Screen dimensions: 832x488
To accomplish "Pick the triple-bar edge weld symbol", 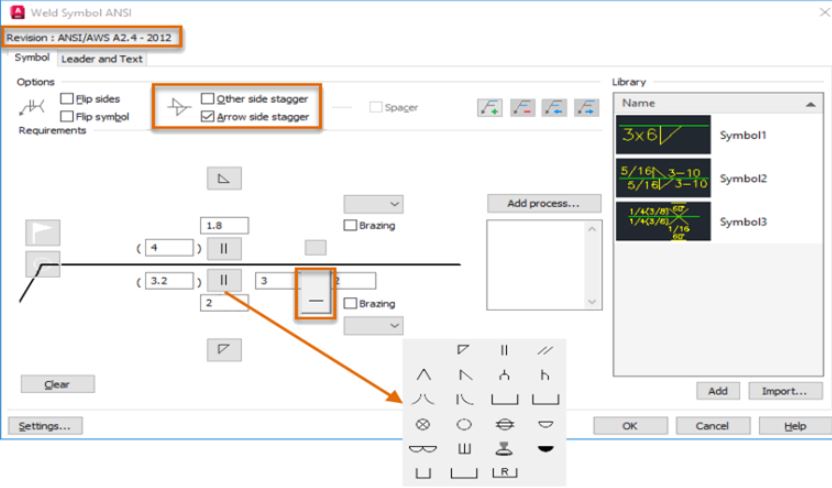I will click(x=464, y=449).
